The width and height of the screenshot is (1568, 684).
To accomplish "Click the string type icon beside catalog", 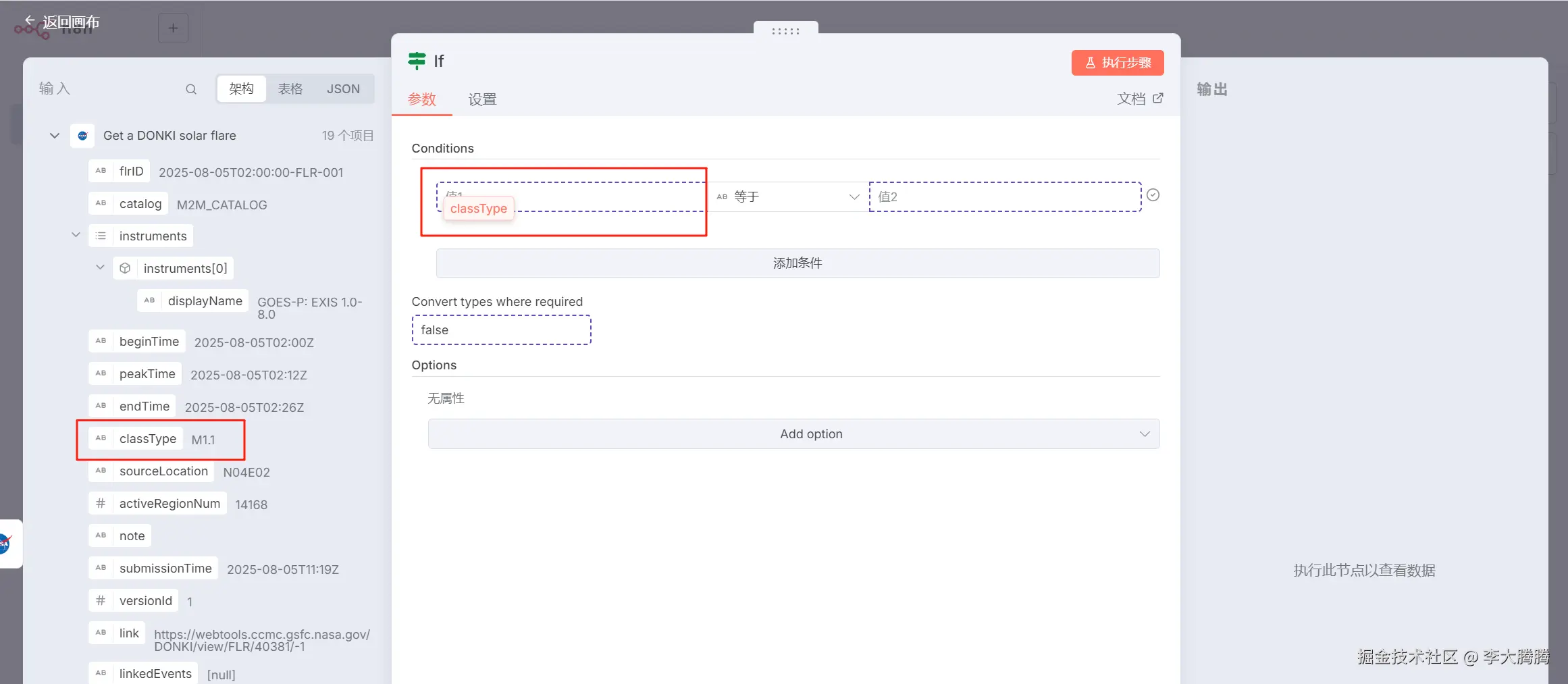I will pos(101,204).
